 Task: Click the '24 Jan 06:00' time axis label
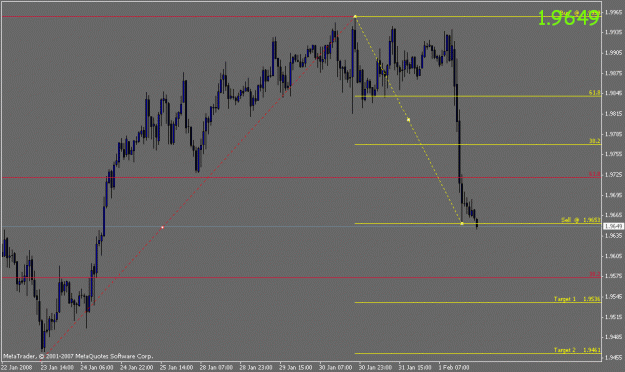96,367
